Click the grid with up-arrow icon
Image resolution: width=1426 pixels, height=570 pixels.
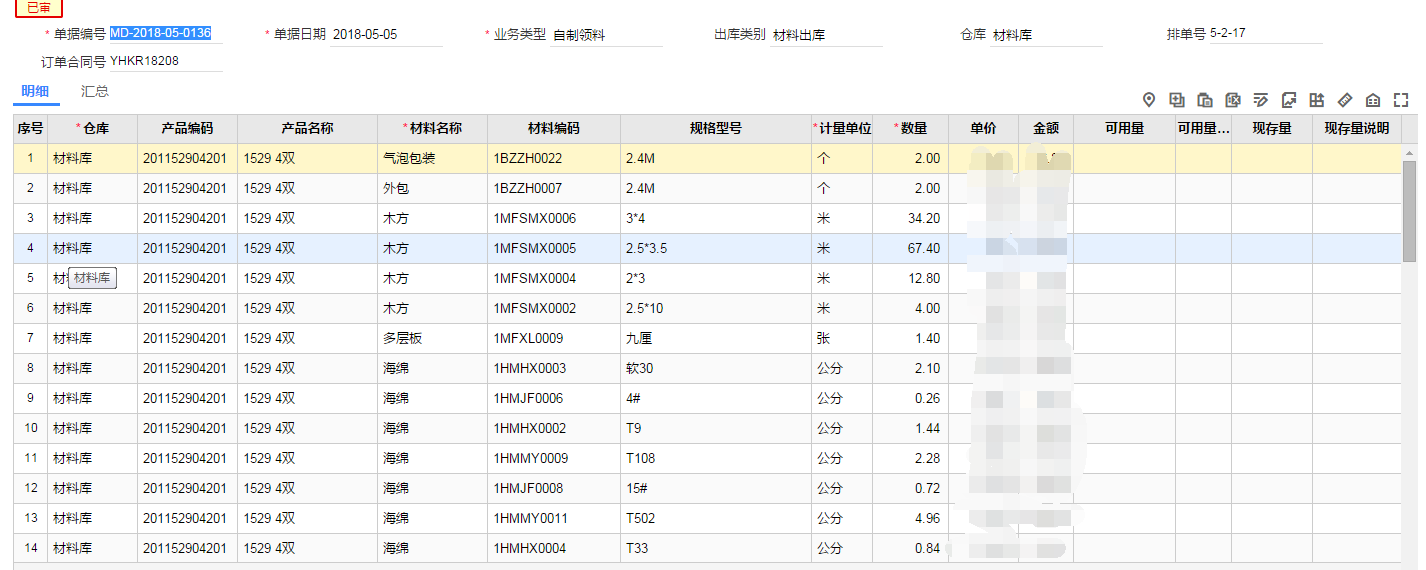tap(1317, 100)
